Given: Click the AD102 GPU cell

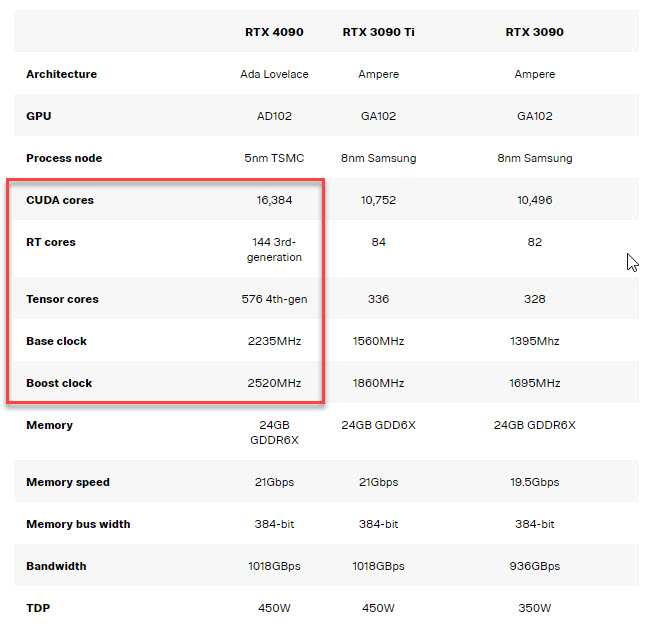Looking at the screenshot, I should (274, 116).
